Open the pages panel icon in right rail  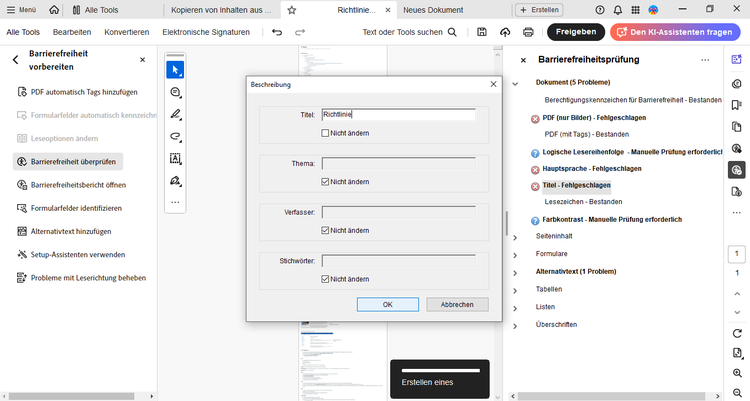737,127
